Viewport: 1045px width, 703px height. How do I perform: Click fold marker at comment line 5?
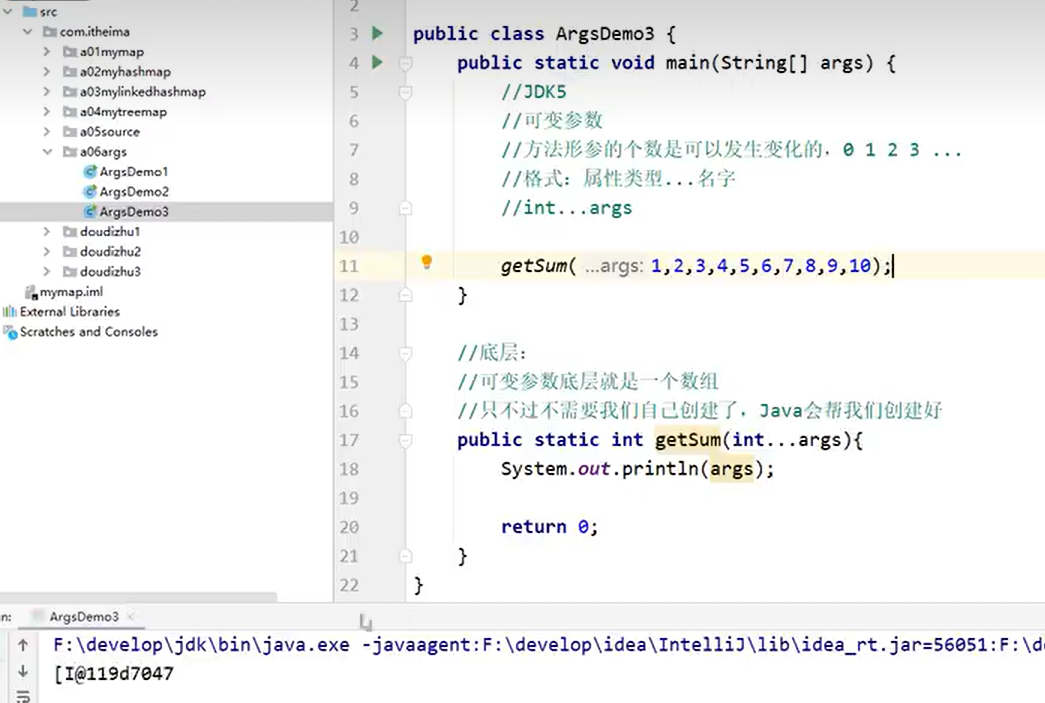click(x=405, y=92)
